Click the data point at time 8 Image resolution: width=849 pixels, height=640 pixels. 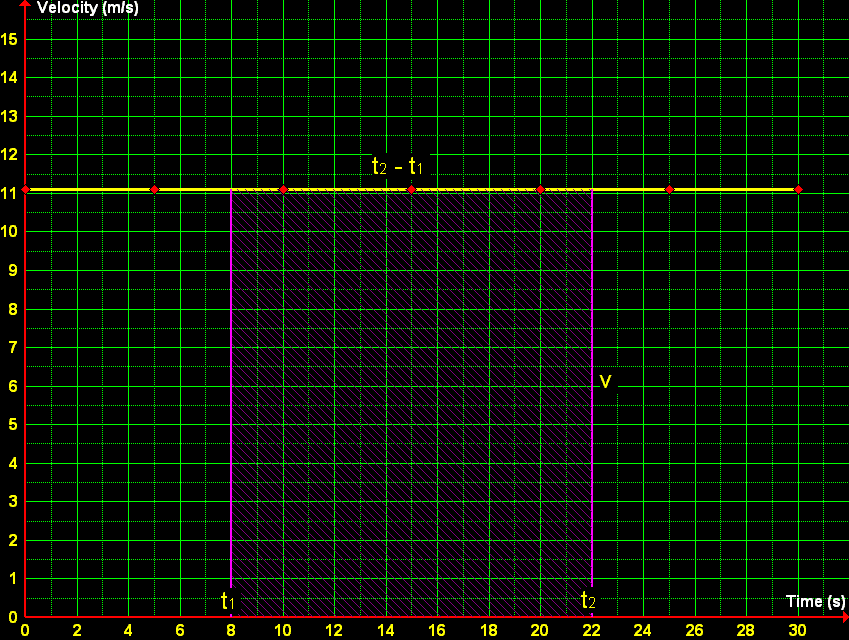(x=229, y=188)
